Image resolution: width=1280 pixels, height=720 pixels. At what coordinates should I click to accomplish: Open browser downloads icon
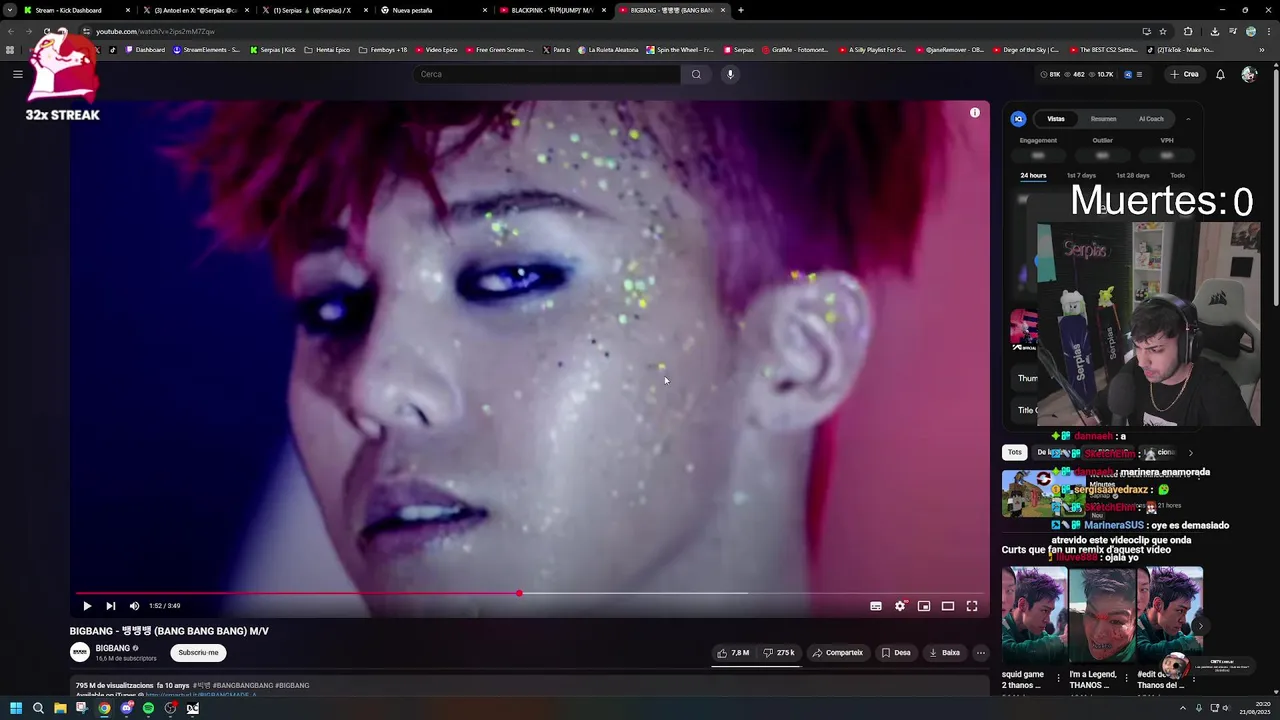pyautogui.click(x=1214, y=31)
